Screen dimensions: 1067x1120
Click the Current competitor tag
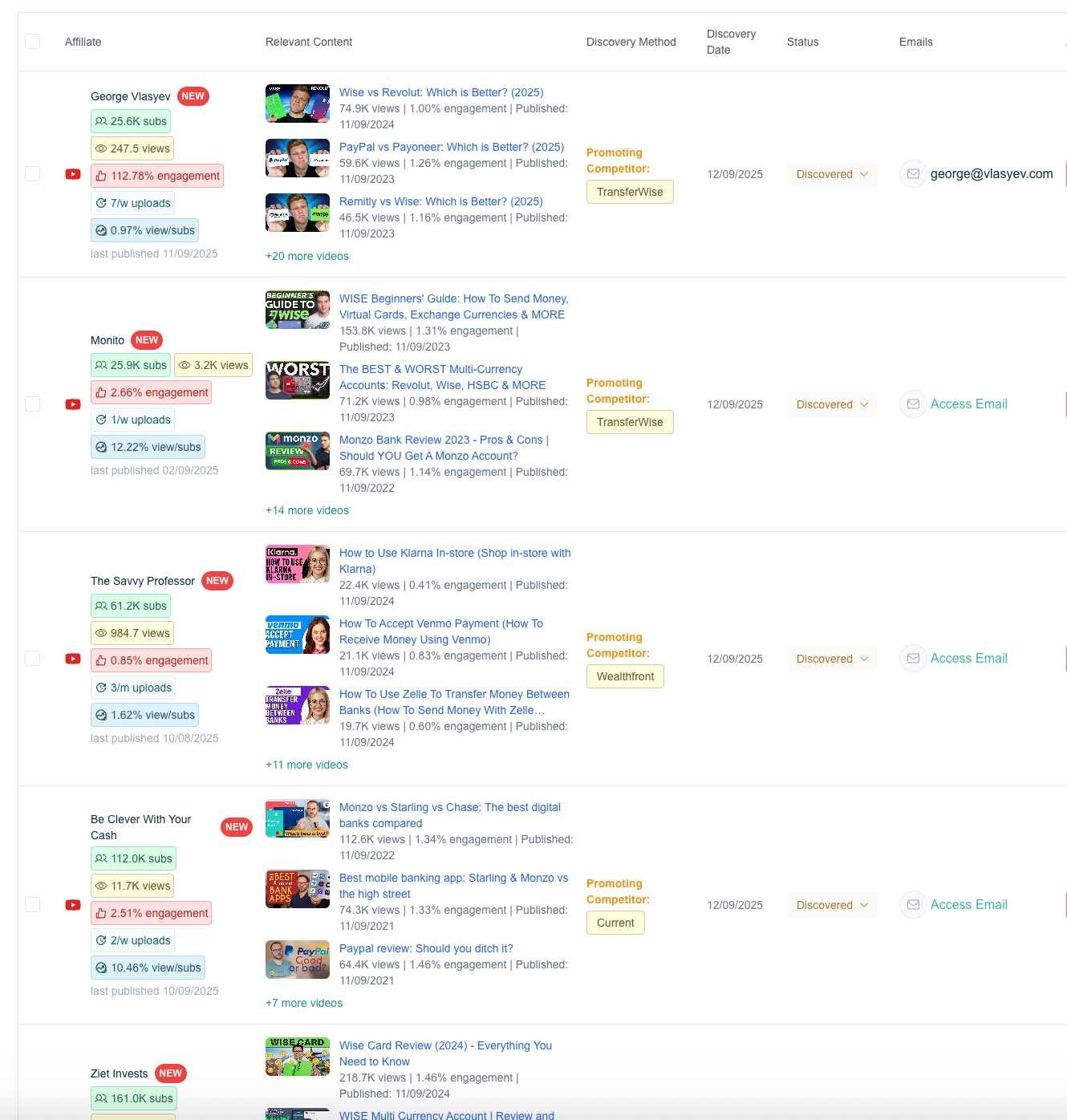pyautogui.click(x=615, y=923)
